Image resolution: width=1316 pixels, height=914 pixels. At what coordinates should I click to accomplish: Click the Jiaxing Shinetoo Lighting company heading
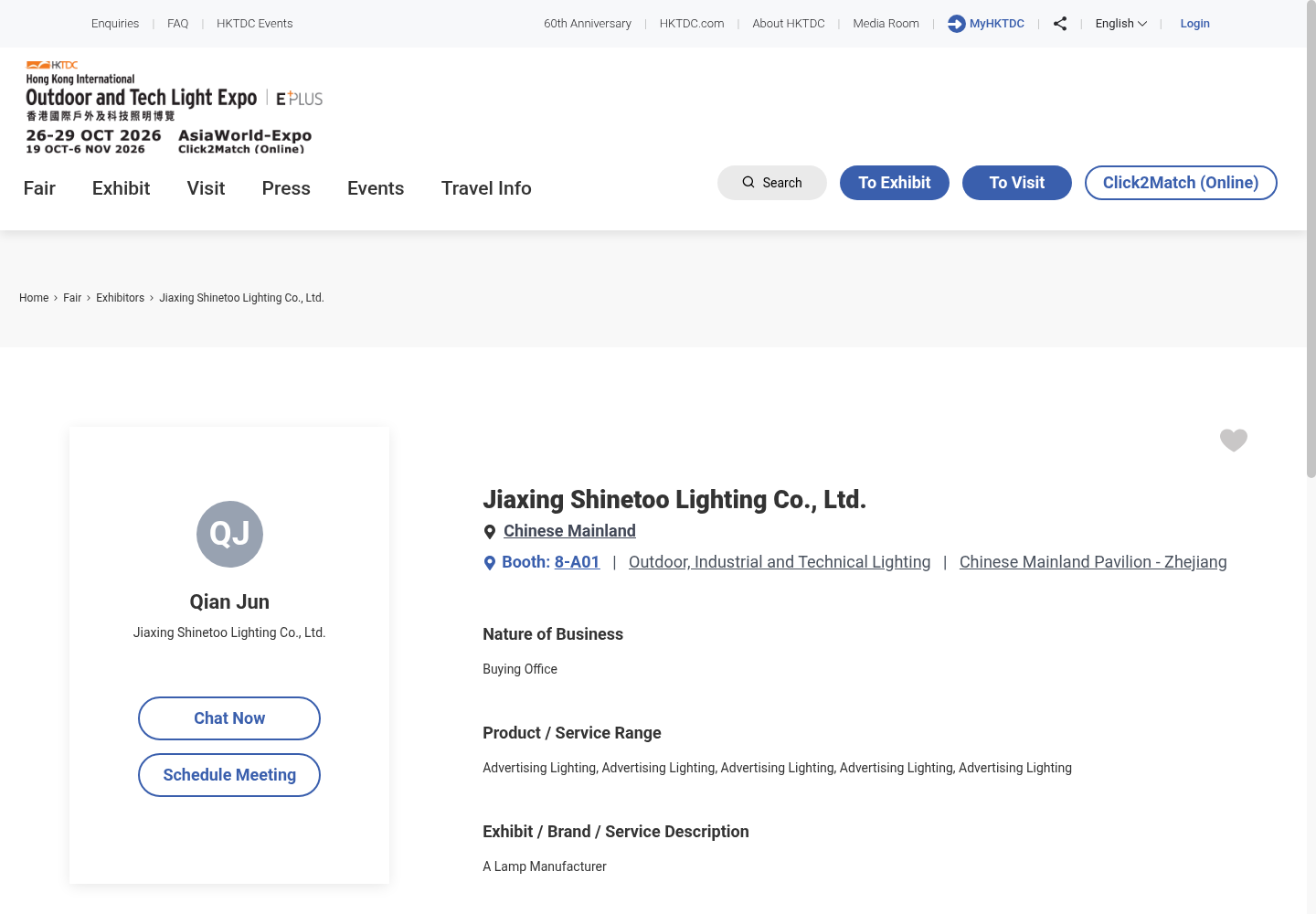point(674,500)
